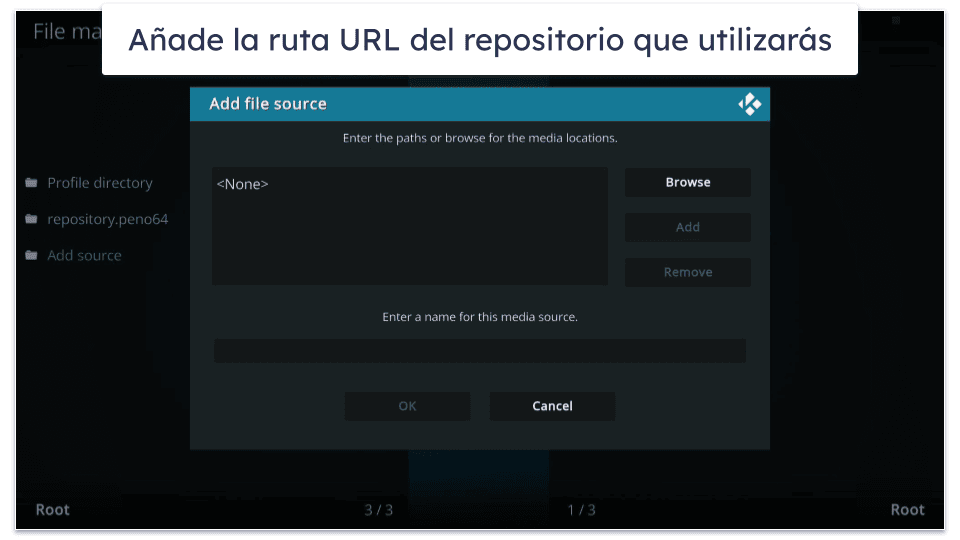Open the Profile directory entry
This screenshot has height=540, width=960.
100,183
